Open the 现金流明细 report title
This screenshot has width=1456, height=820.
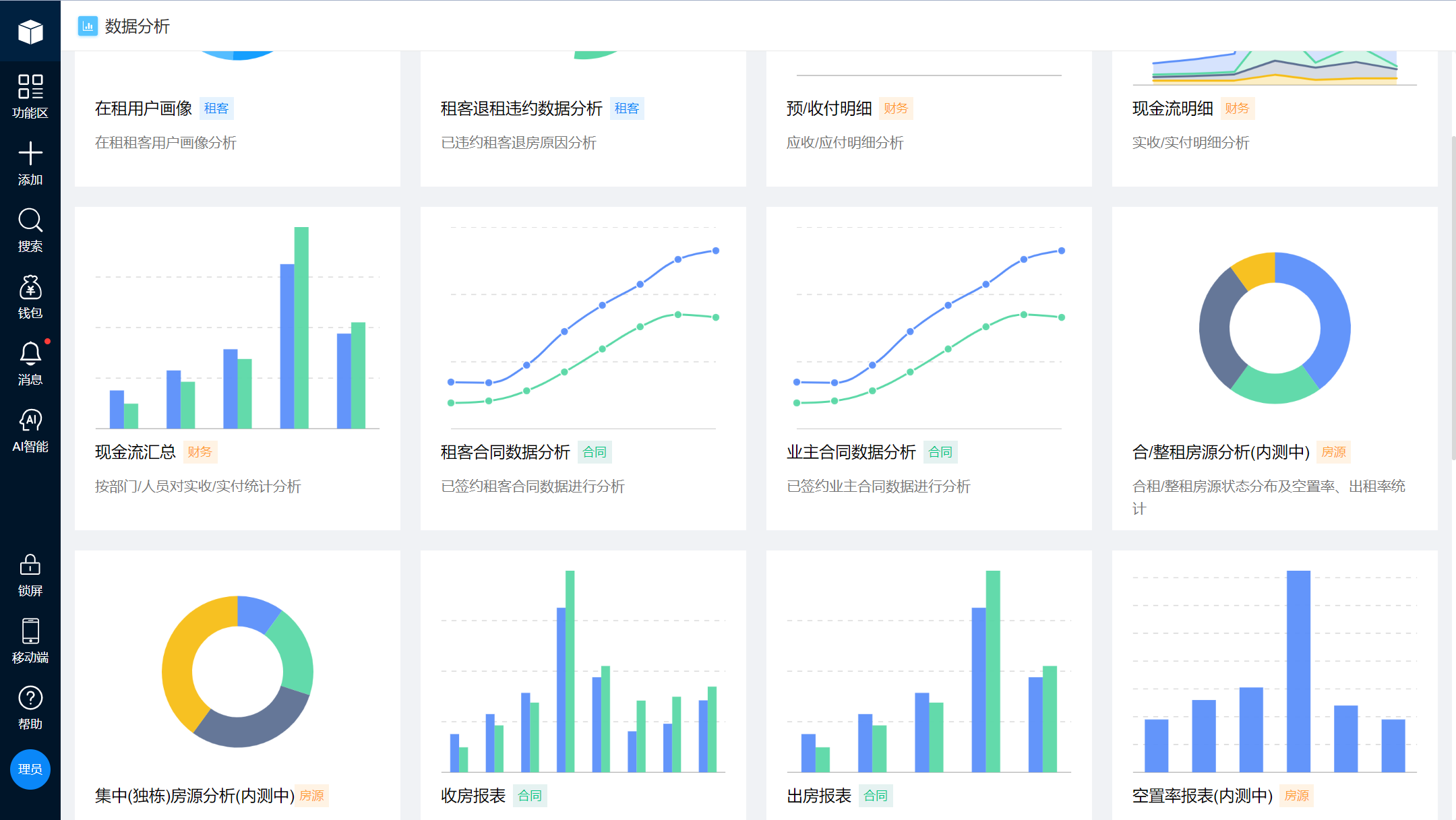click(1173, 108)
